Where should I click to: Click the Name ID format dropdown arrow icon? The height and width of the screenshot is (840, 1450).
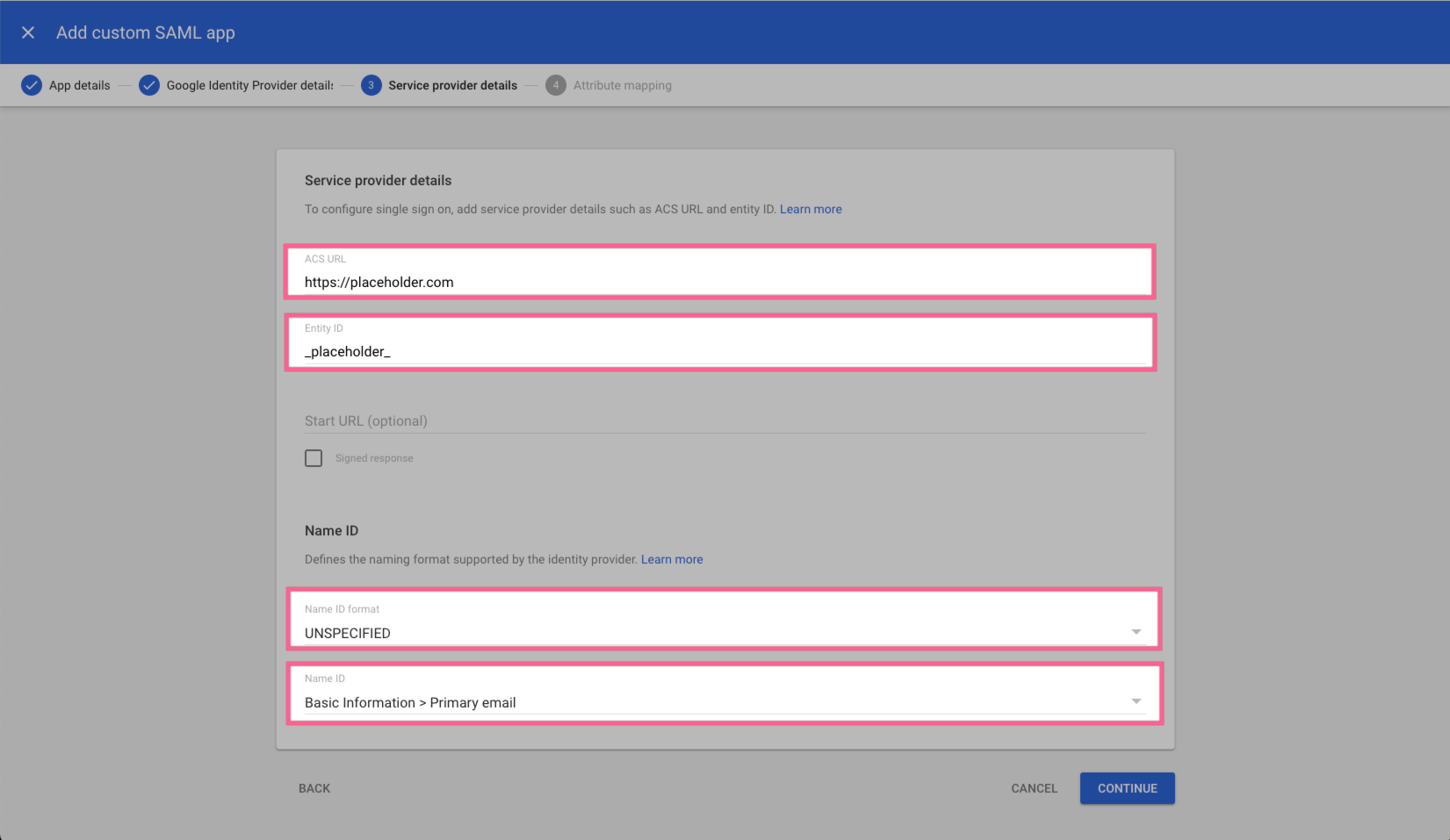tap(1137, 630)
